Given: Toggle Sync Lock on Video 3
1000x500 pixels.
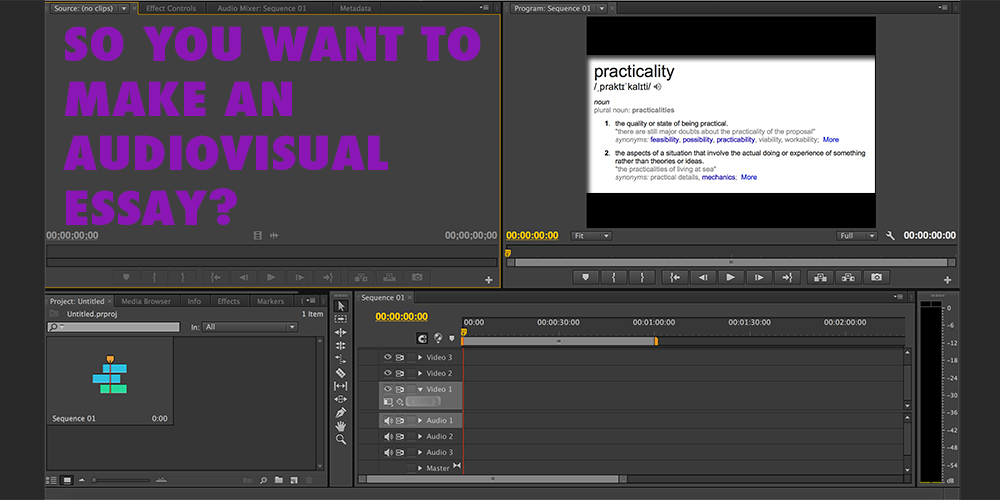Looking at the screenshot, I should (x=400, y=357).
